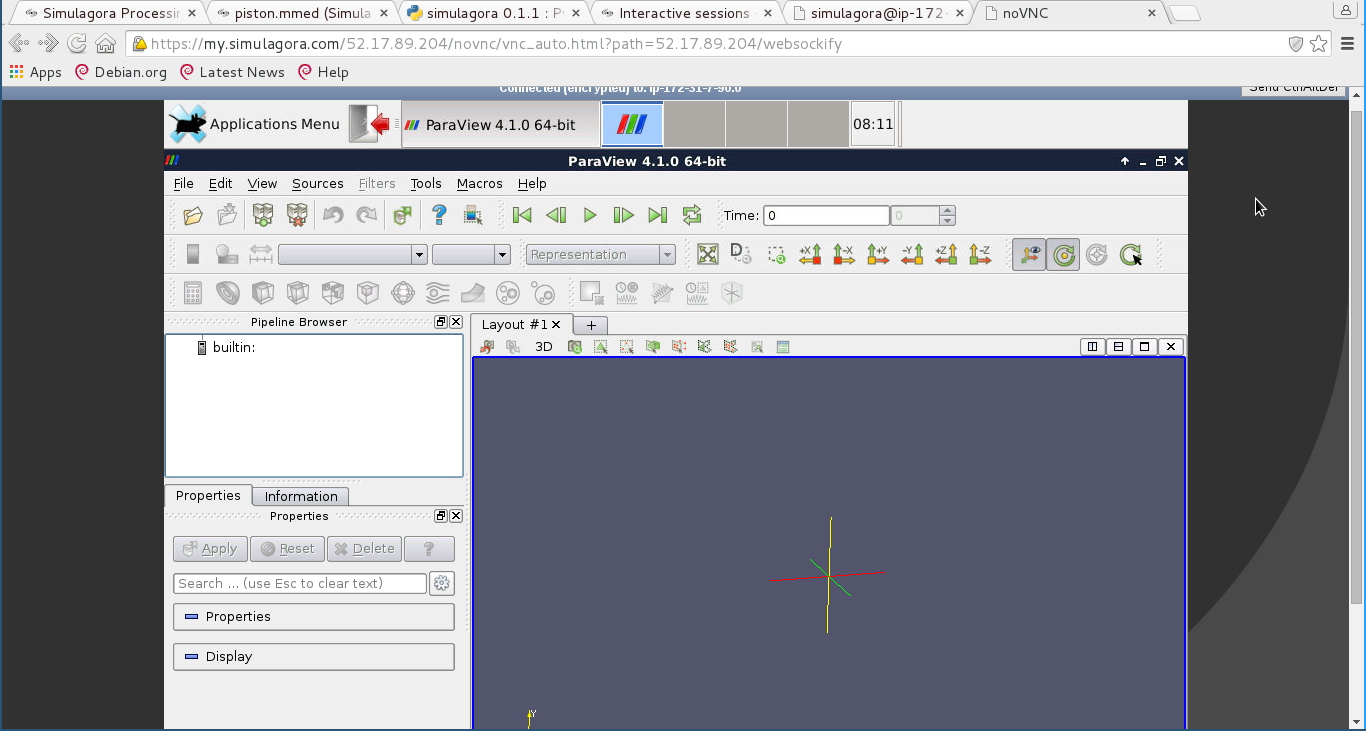The image size is (1366, 731).
Task: Set view direction to -X
Action: click(844, 255)
